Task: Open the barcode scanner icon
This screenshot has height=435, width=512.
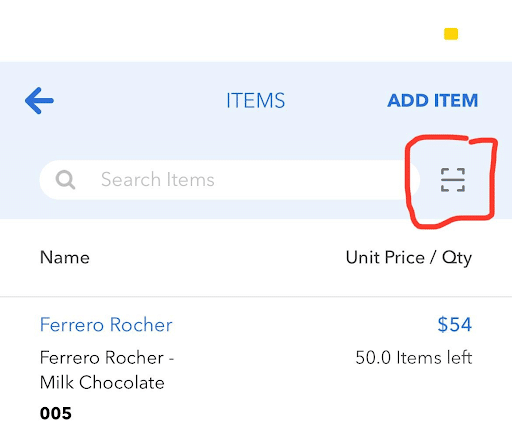Action: click(x=453, y=180)
